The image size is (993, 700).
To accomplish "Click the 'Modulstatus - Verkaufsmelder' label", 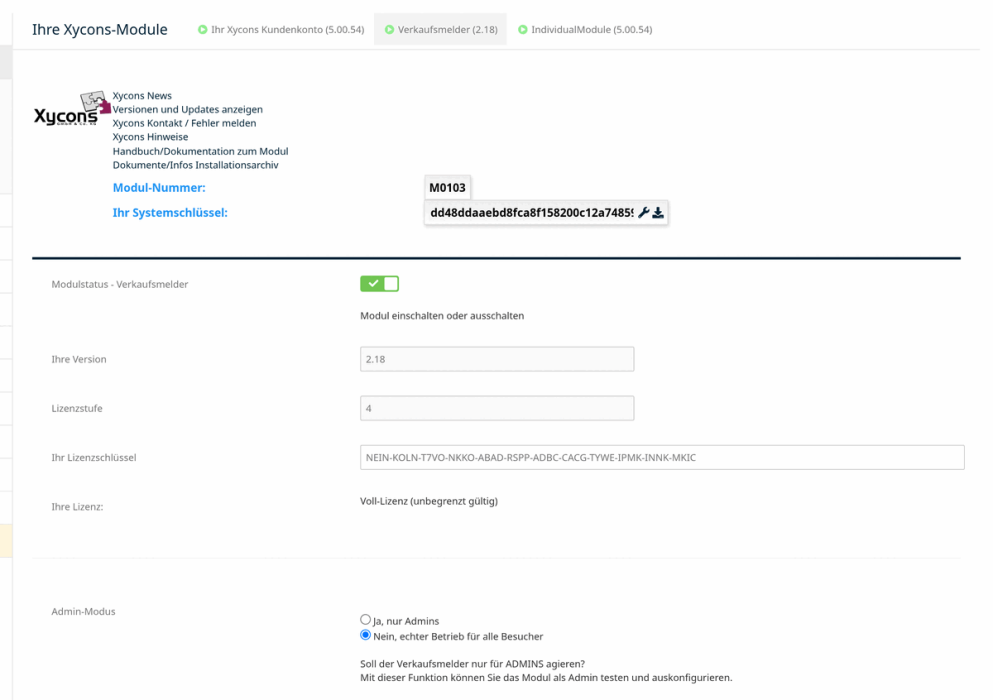I will click(x=120, y=284).
